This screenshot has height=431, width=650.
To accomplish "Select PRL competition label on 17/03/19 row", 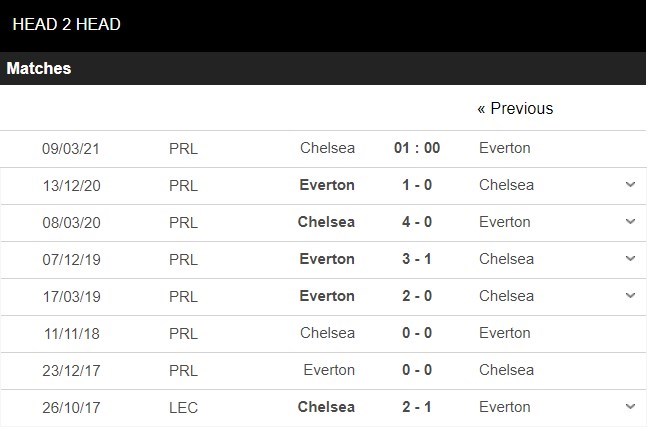I will [x=184, y=296].
